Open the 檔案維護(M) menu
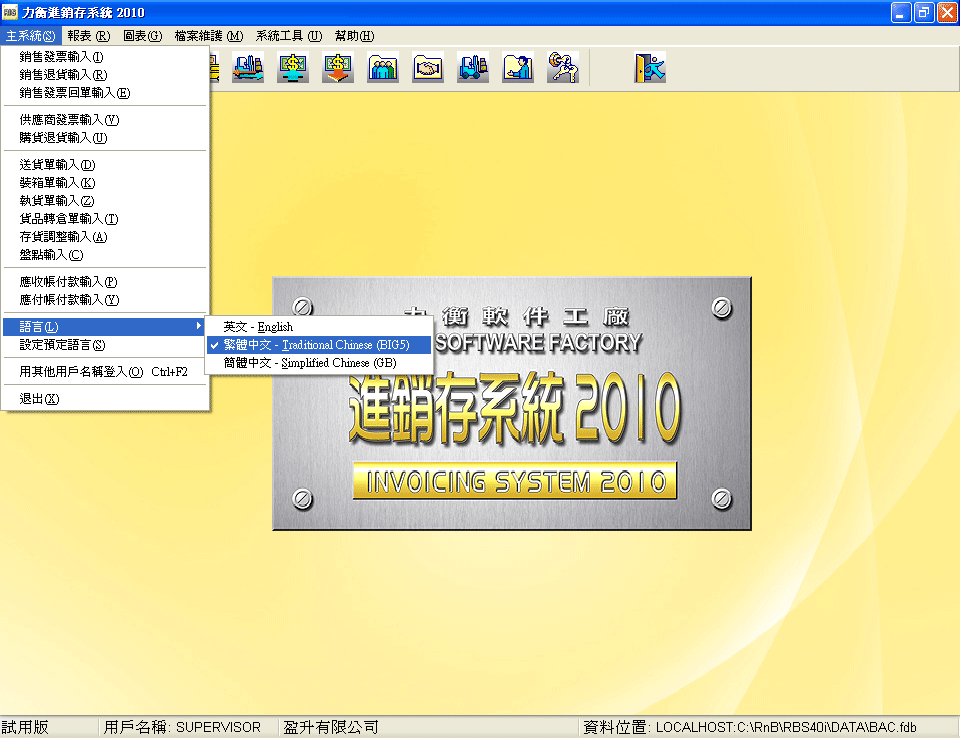 209,36
